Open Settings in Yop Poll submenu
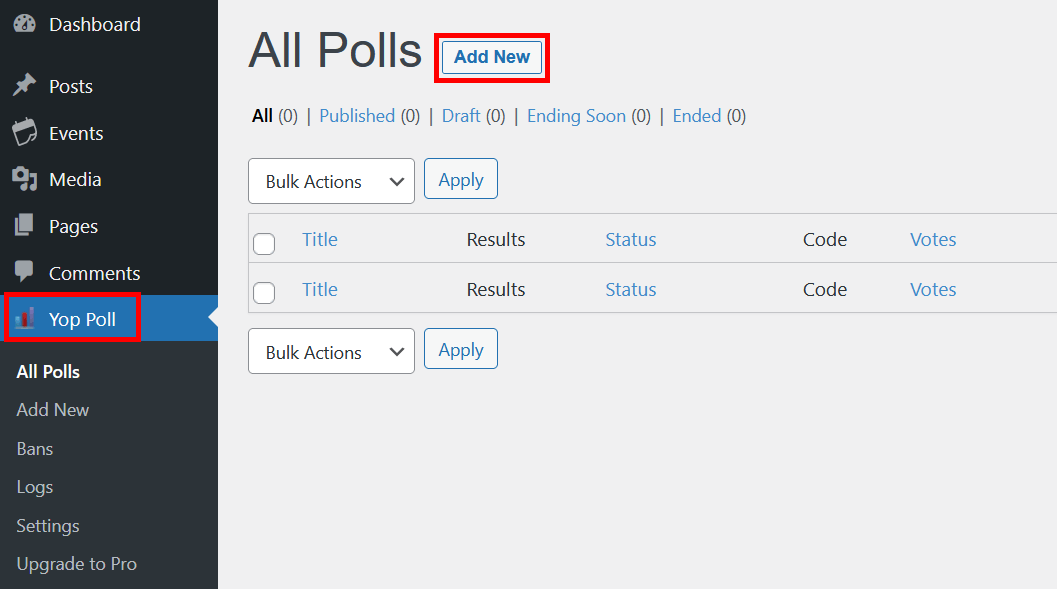This screenshot has width=1057, height=589. pyautogui.click(x=48, y=526)
